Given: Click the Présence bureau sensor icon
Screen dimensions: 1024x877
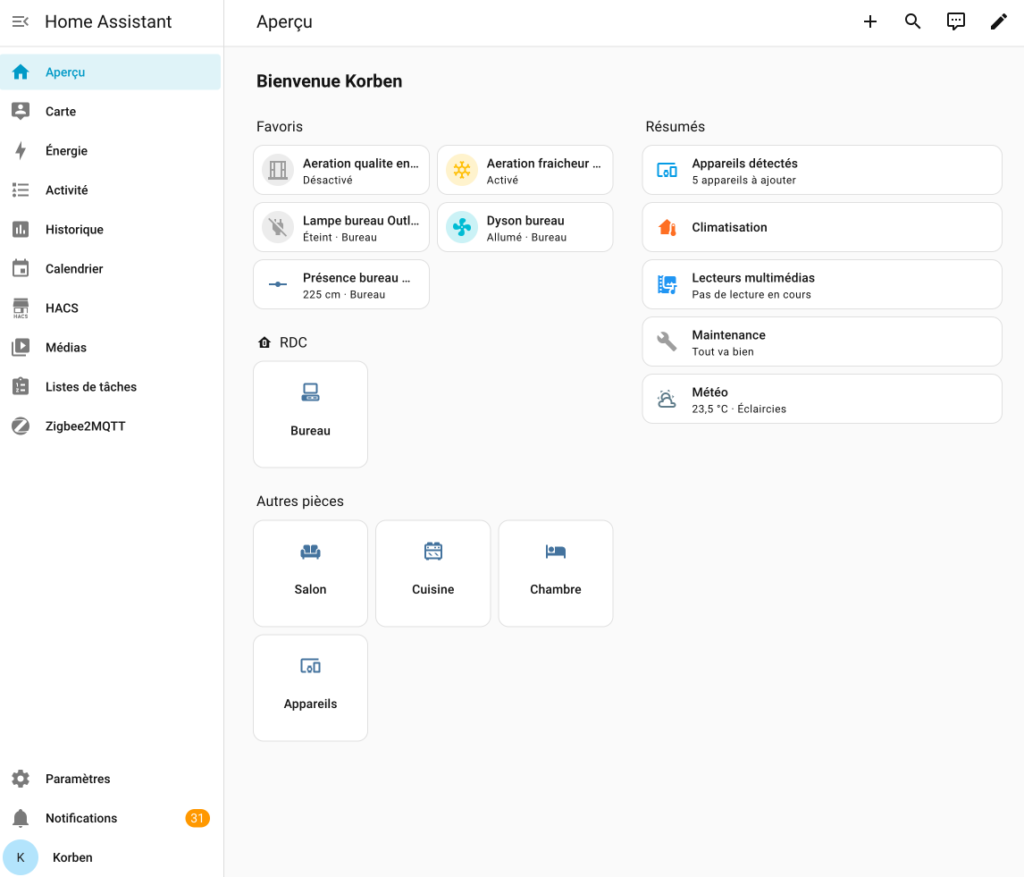Looking at the screenshot, I should (x=278, y=284).
